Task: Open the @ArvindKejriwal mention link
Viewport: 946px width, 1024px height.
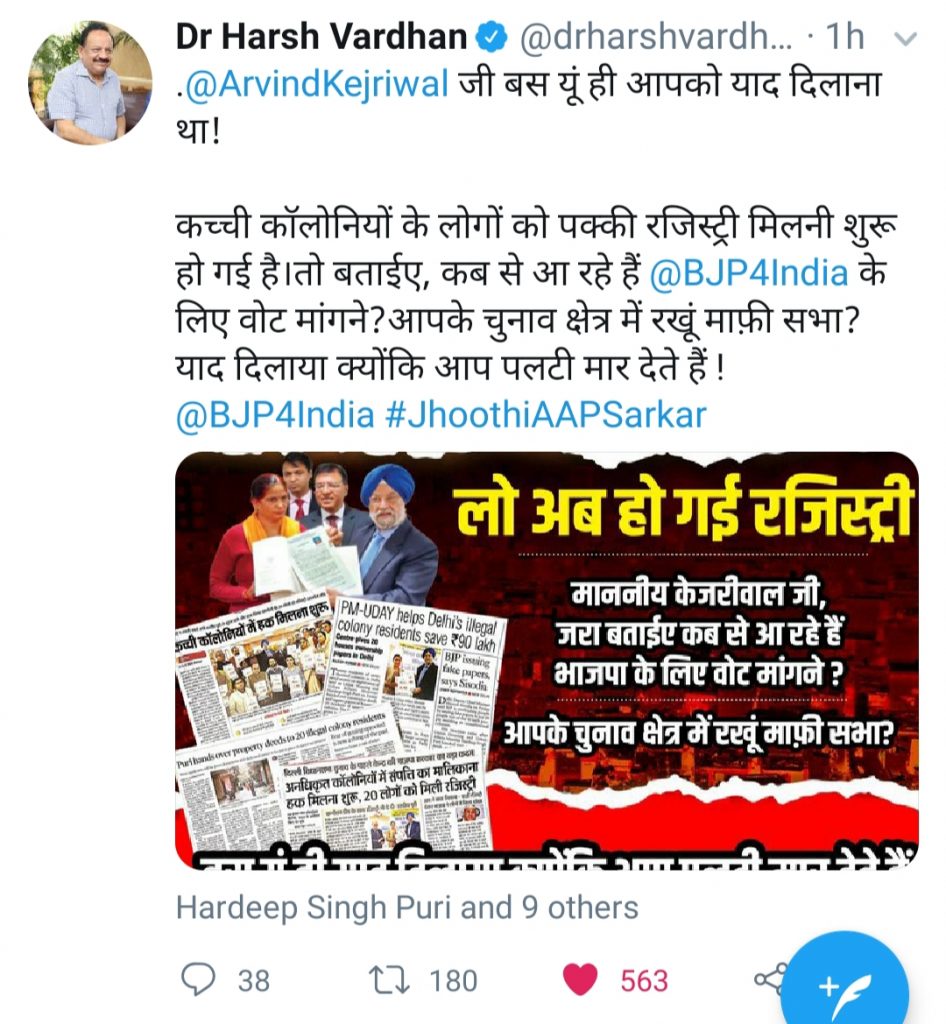Action: (317, 86)
